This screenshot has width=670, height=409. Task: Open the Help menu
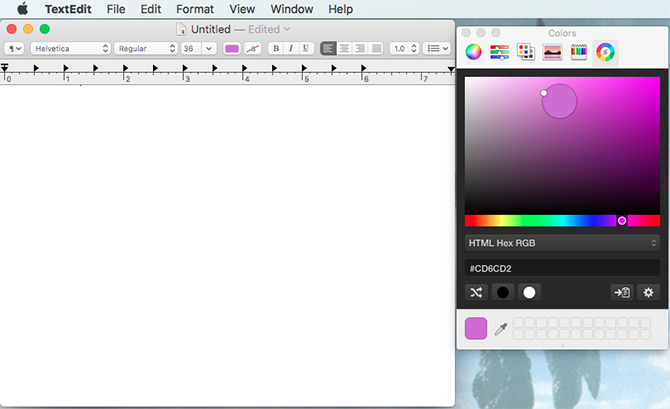341,9
